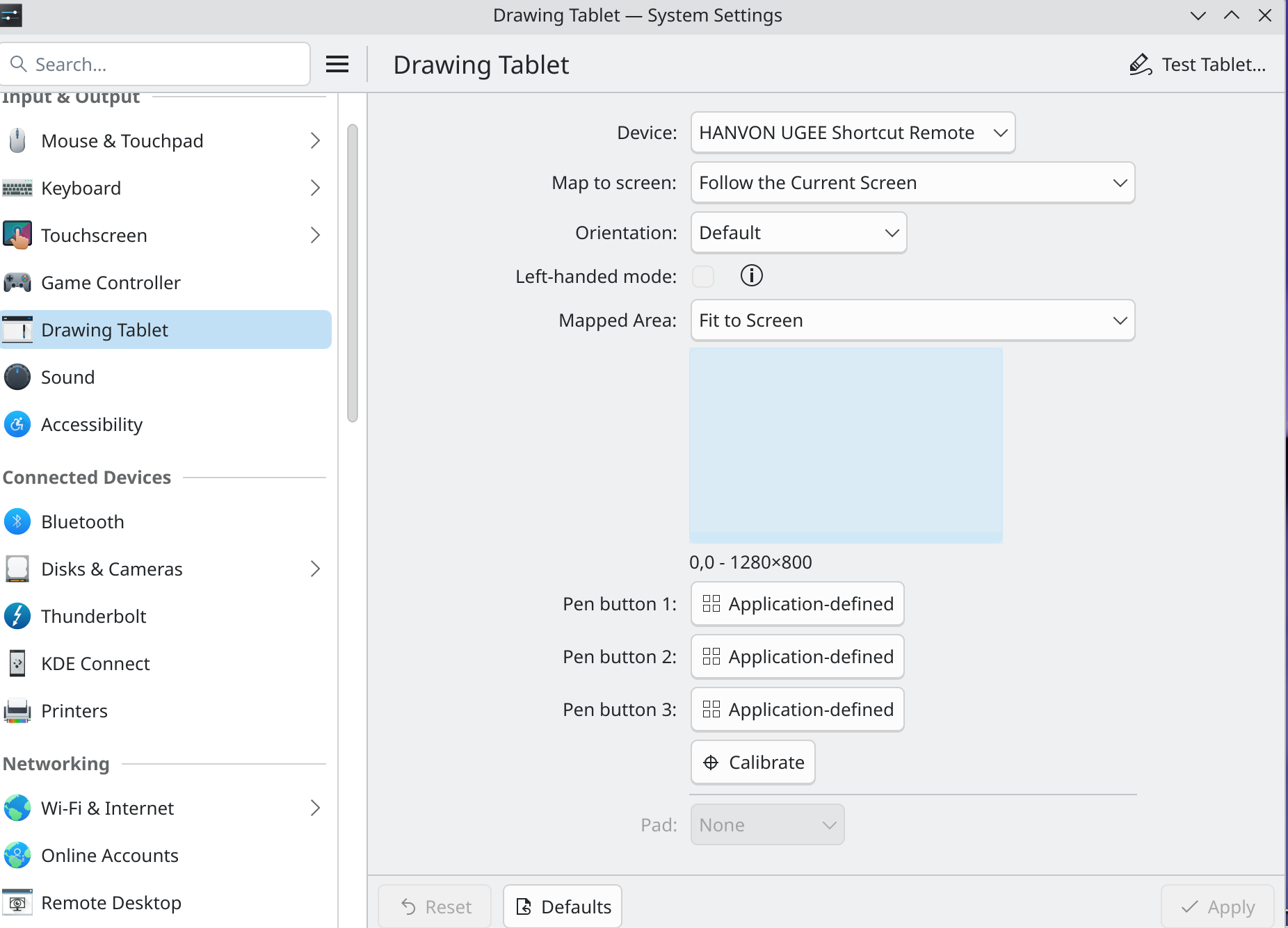Open the Device dropdown
The width and height of the screenshot is (1288, 928).
[x=853, y=133]
